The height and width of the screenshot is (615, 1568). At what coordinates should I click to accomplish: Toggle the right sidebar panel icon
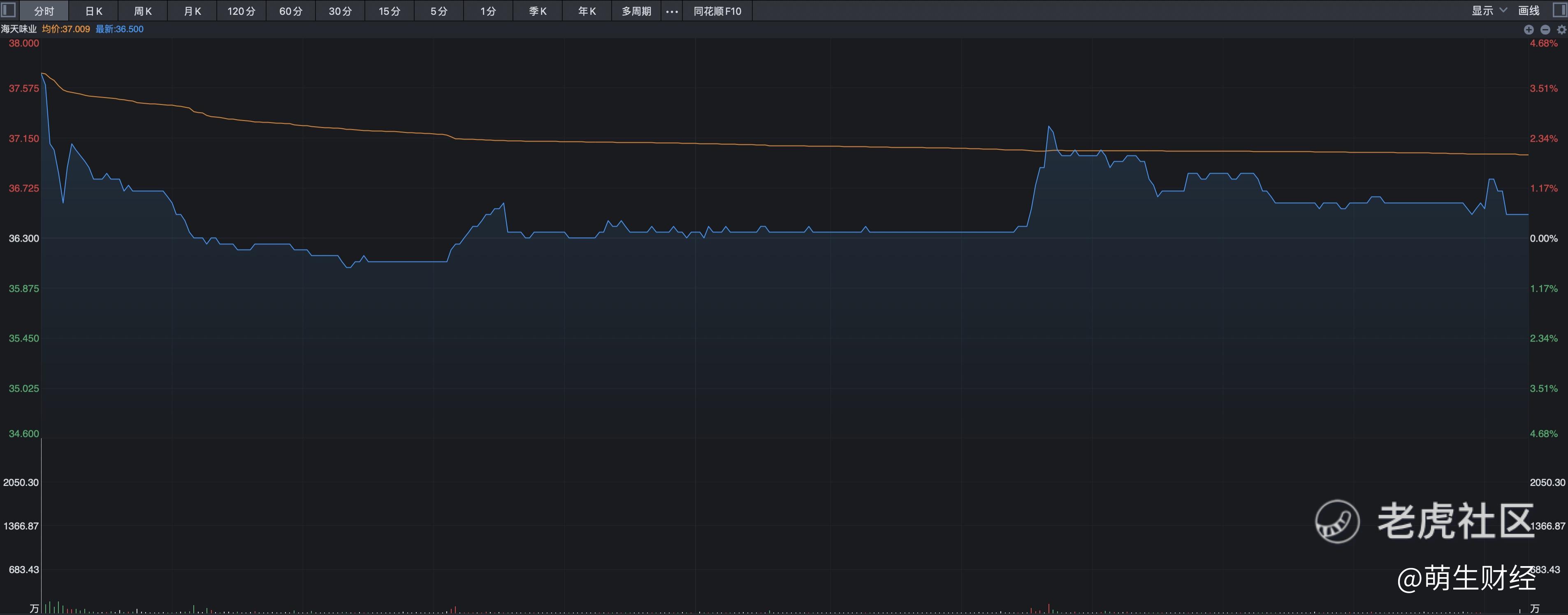[1560, 10]
